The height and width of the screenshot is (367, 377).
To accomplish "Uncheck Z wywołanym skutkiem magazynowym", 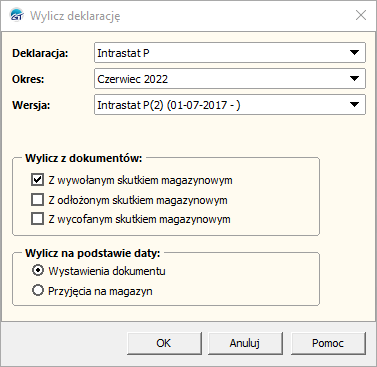I will coord(37,180).
